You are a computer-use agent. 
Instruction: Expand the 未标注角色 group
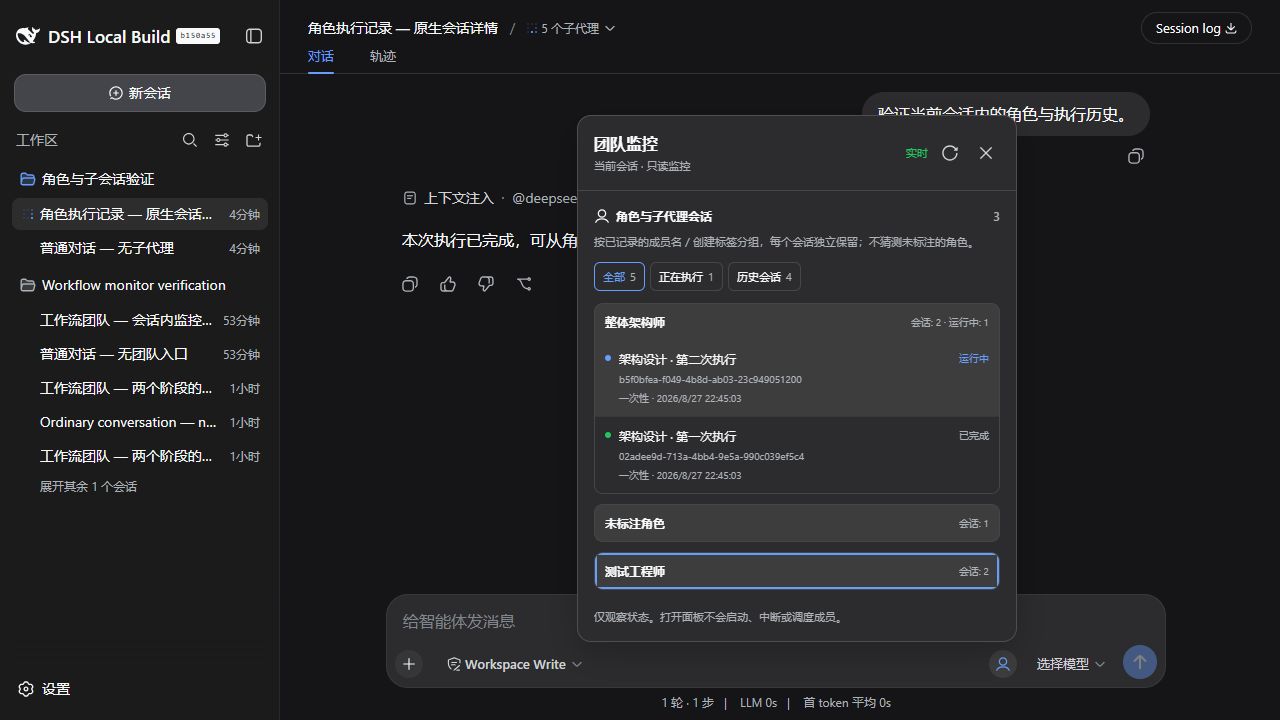[797, 523]
